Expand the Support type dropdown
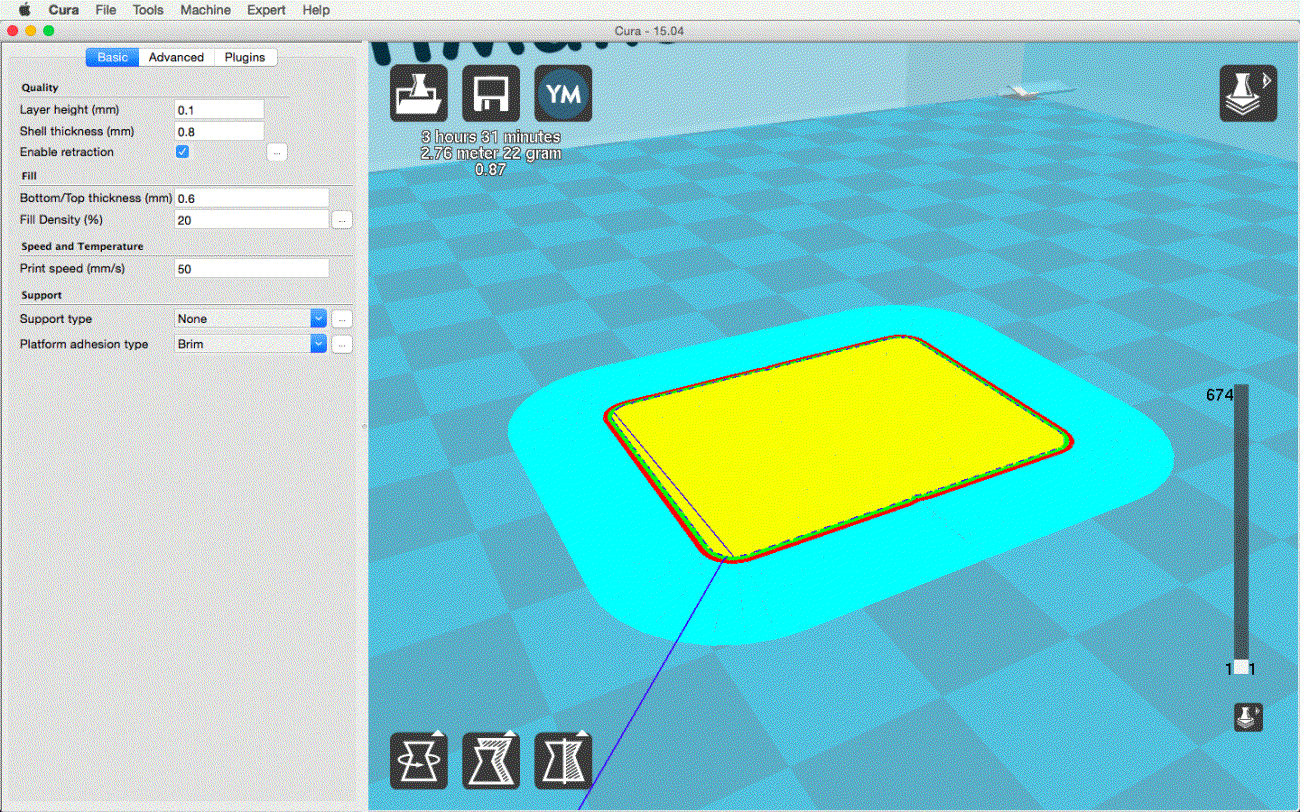Viewport: 1300px width, 812px height. pyautogui.click(x=318, y=319)
